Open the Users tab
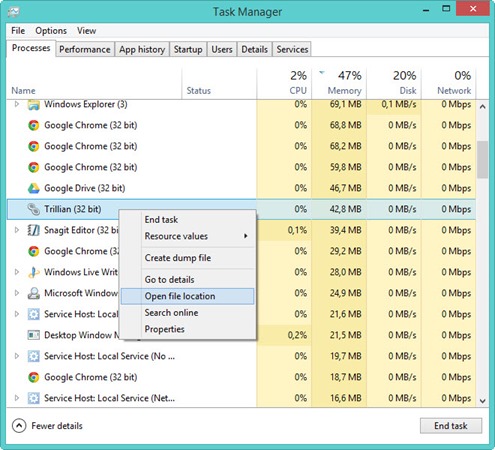This screenshot has width=495, height=450. [222, 49]
